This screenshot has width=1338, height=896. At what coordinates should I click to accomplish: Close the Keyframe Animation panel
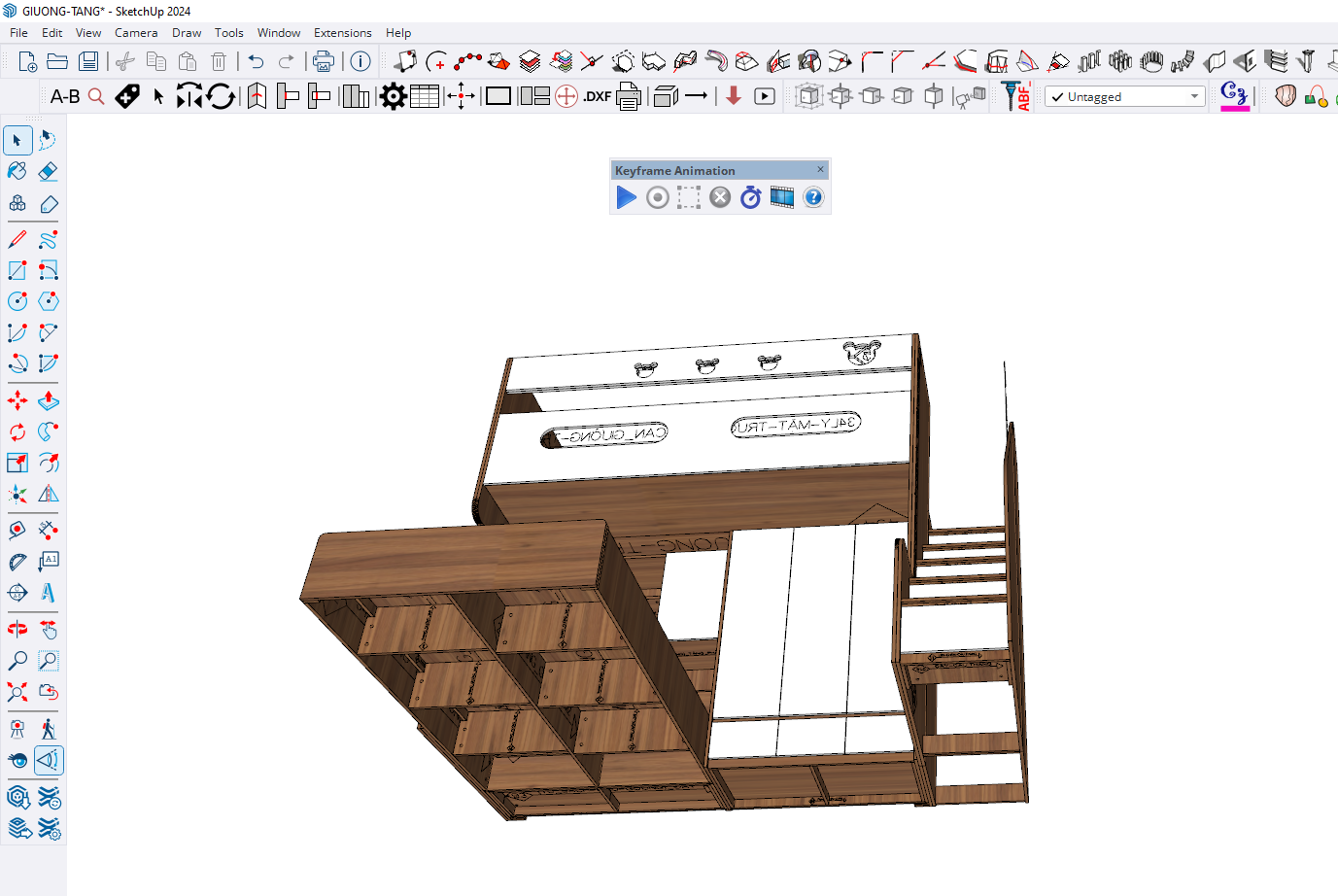click(x=820, y=169)
